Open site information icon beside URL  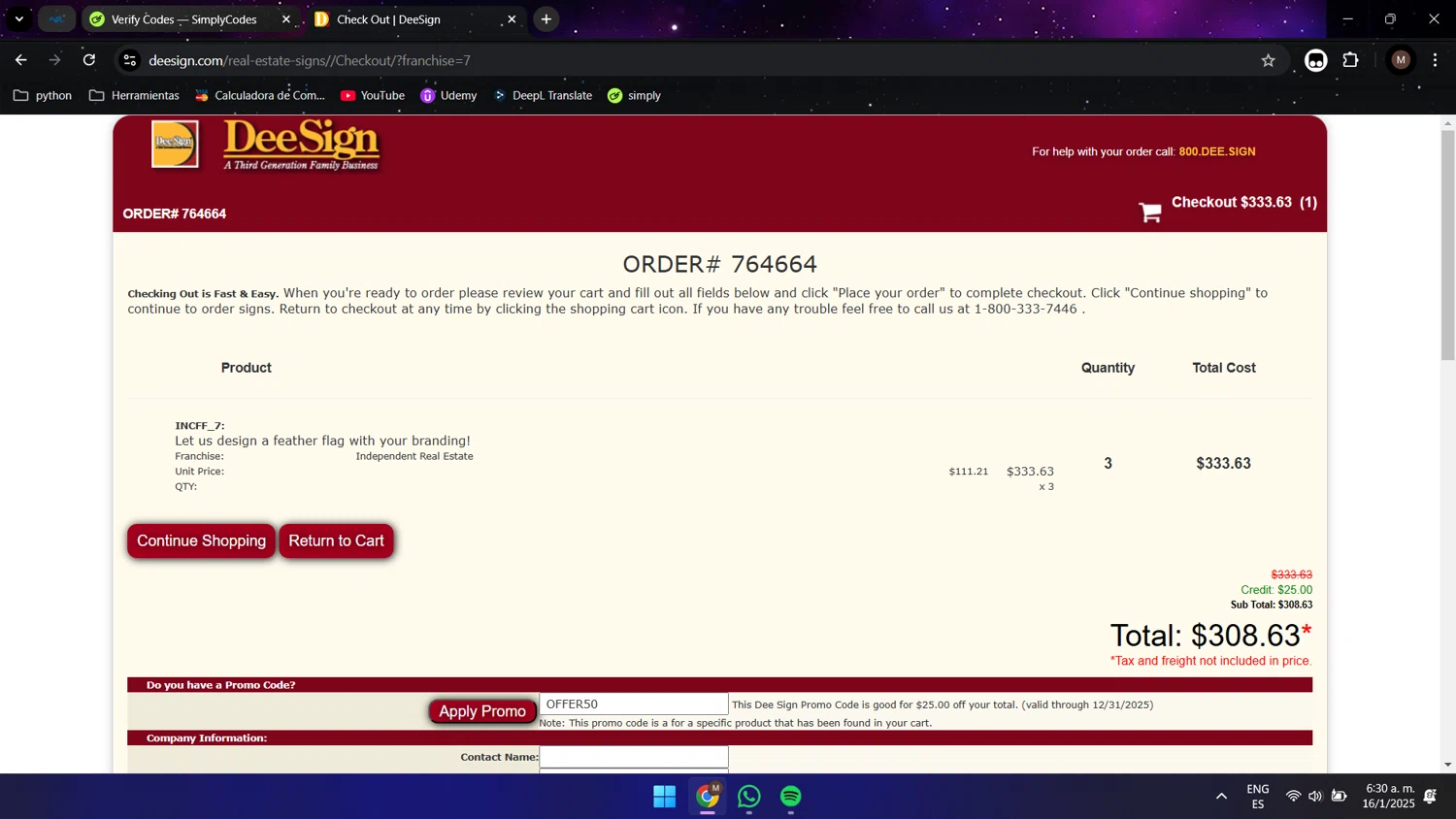(x=129, y=60)
